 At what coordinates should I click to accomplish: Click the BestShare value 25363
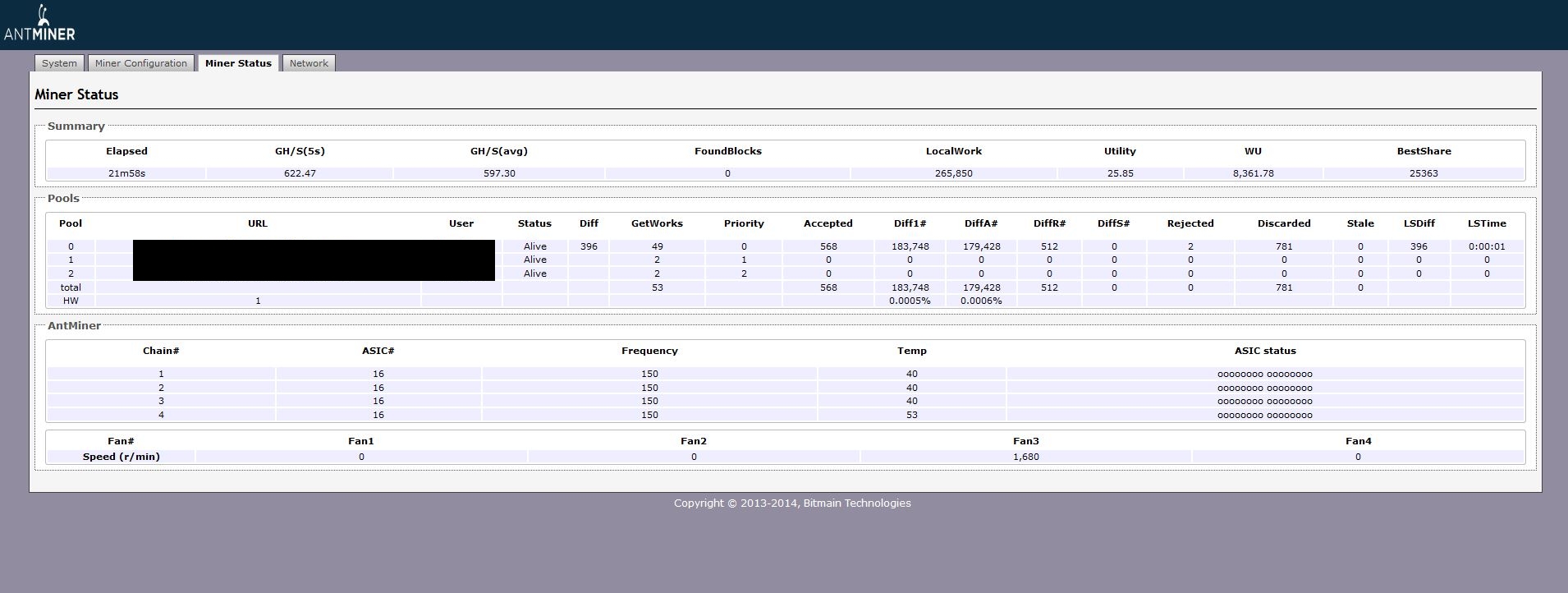1424,173
